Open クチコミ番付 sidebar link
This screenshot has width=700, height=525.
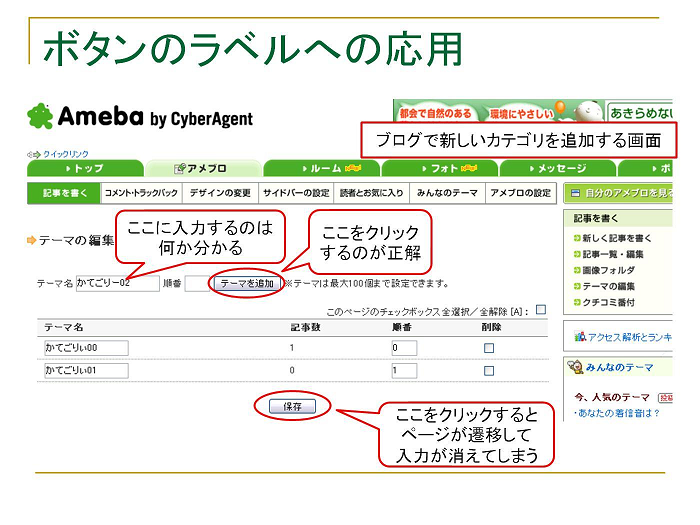[608, 303]
